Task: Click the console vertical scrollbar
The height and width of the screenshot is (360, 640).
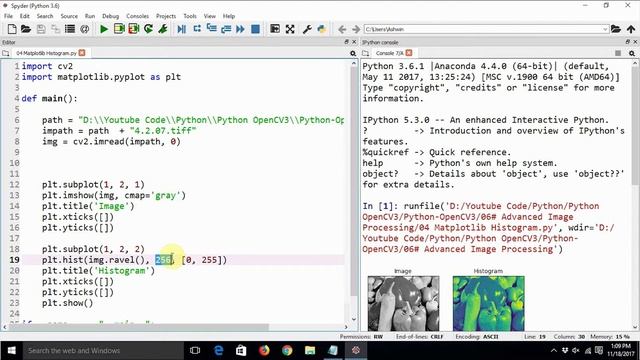Action: click(x=635, y=125)
